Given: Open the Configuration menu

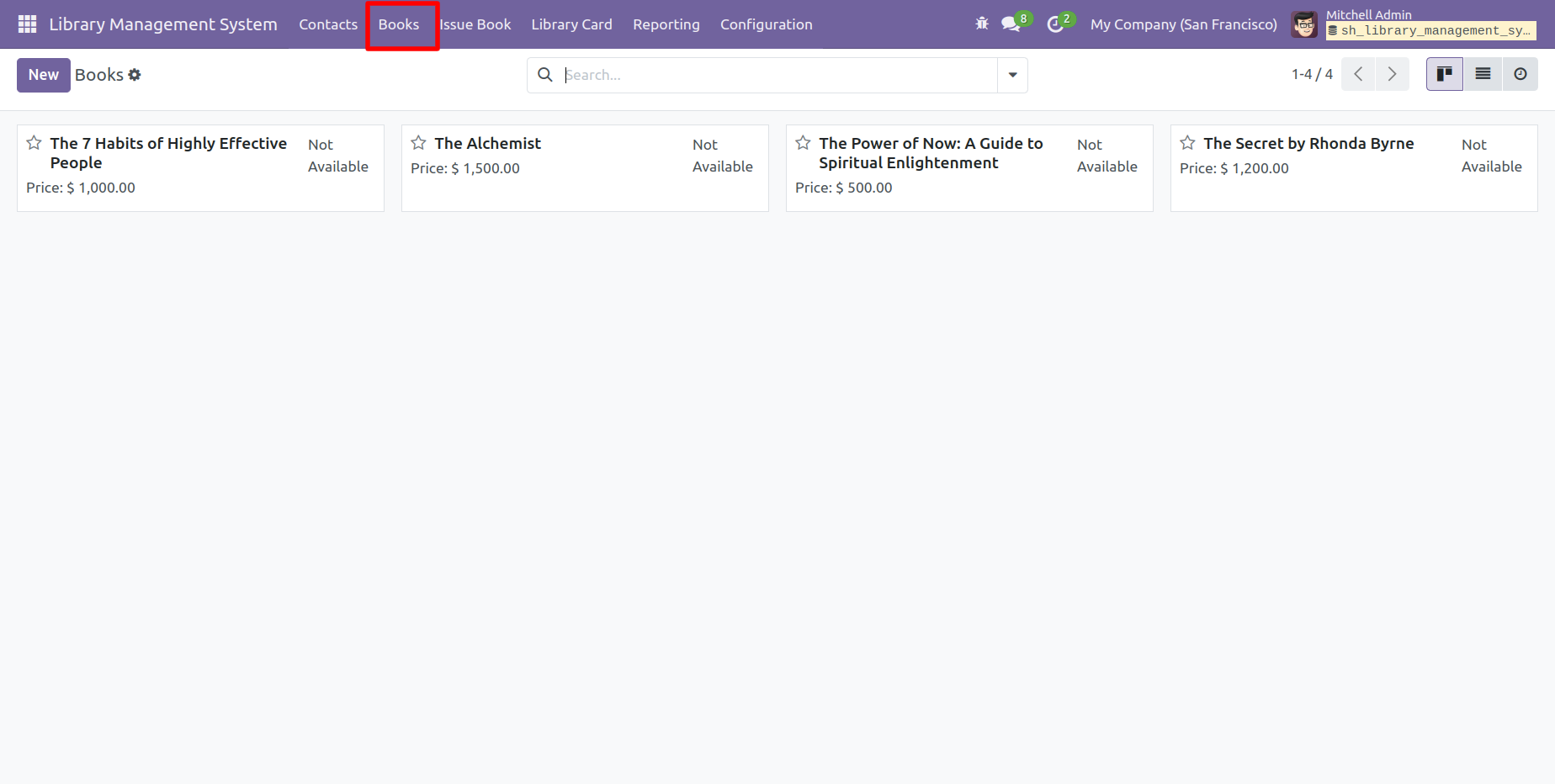Looking at the screenshot, I should tap(766, 24).
